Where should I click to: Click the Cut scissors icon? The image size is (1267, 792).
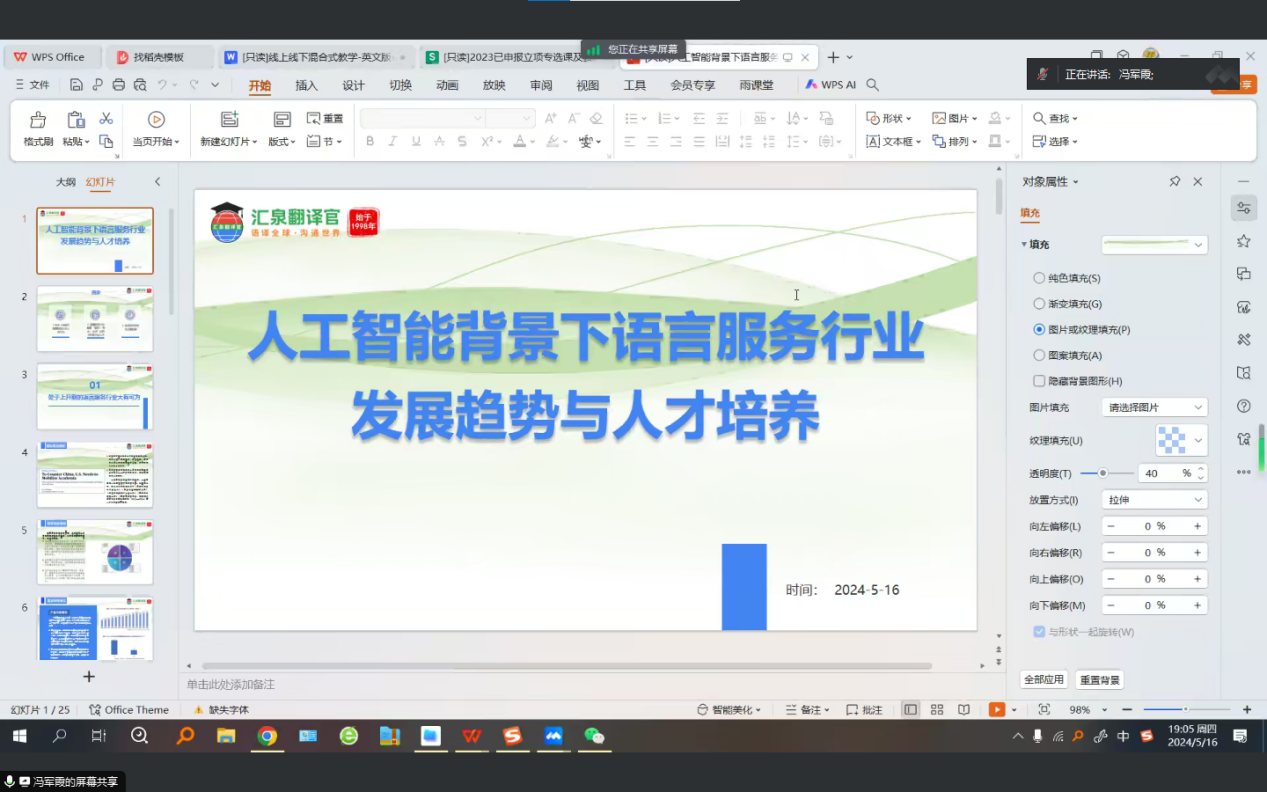click(x=106, y=119)
